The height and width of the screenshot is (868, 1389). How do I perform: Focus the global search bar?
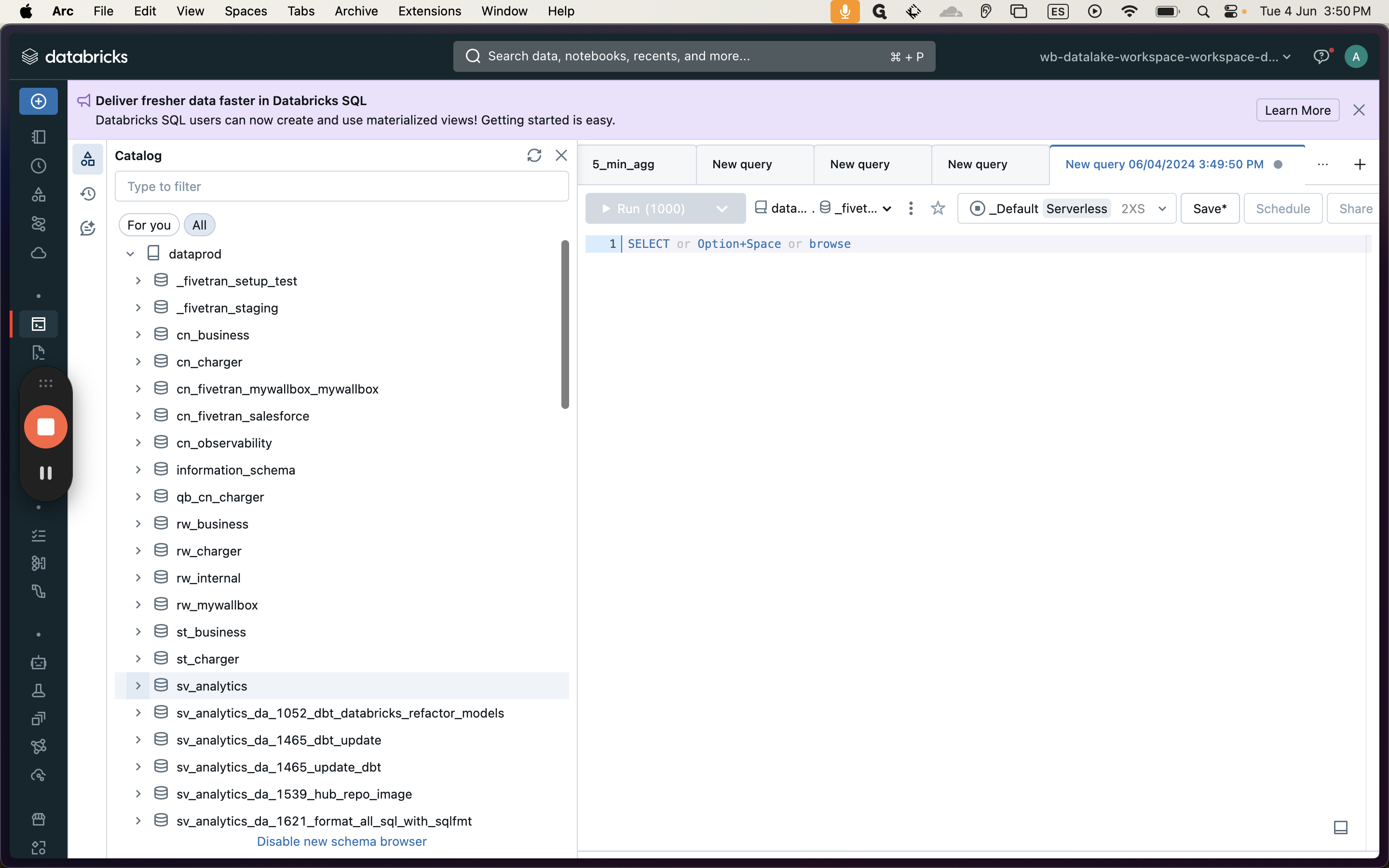click(694, 56)
